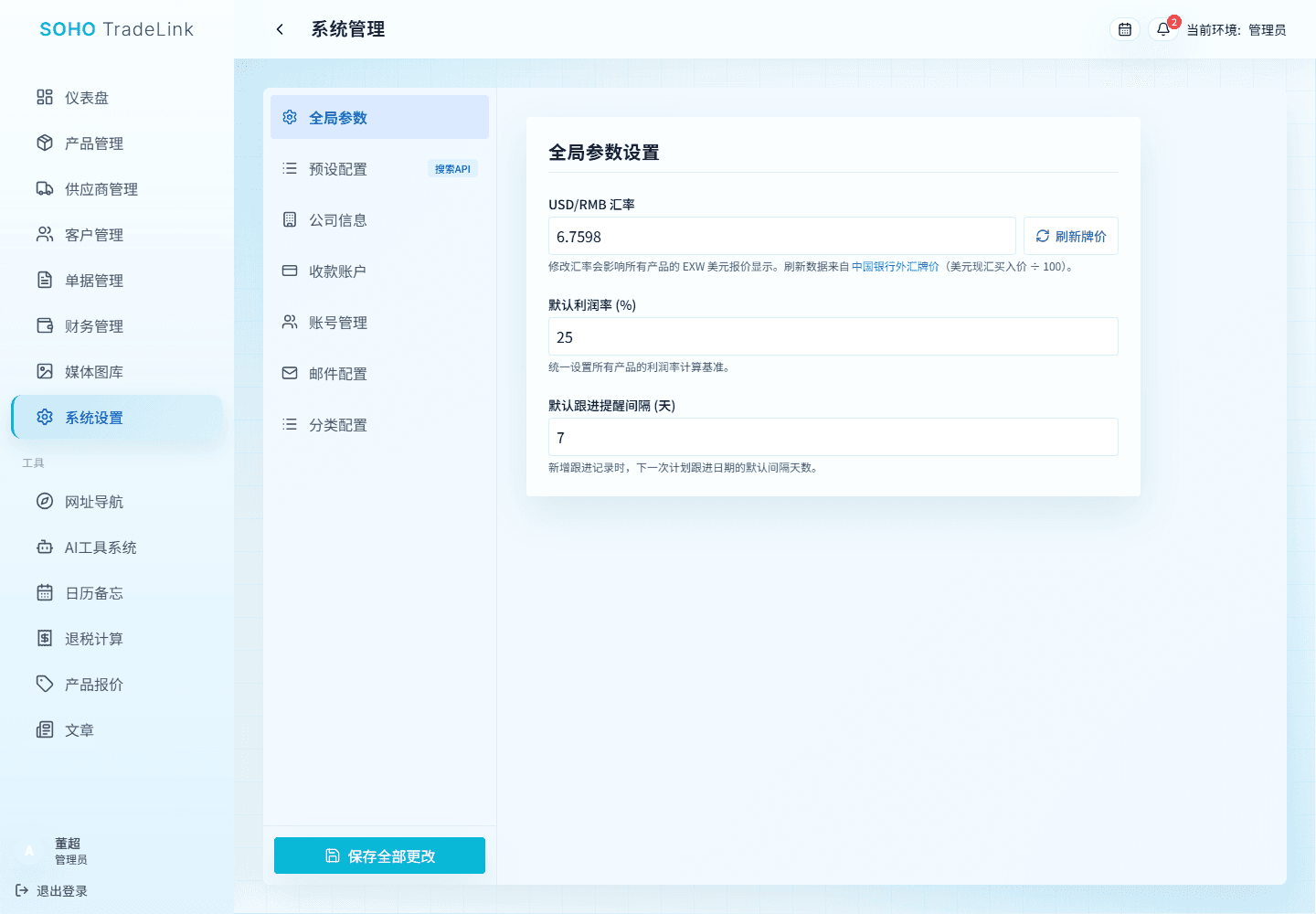Click 保存全部更改 button
This screenshot has width=1316, height=914.
[x=379, y=856]
